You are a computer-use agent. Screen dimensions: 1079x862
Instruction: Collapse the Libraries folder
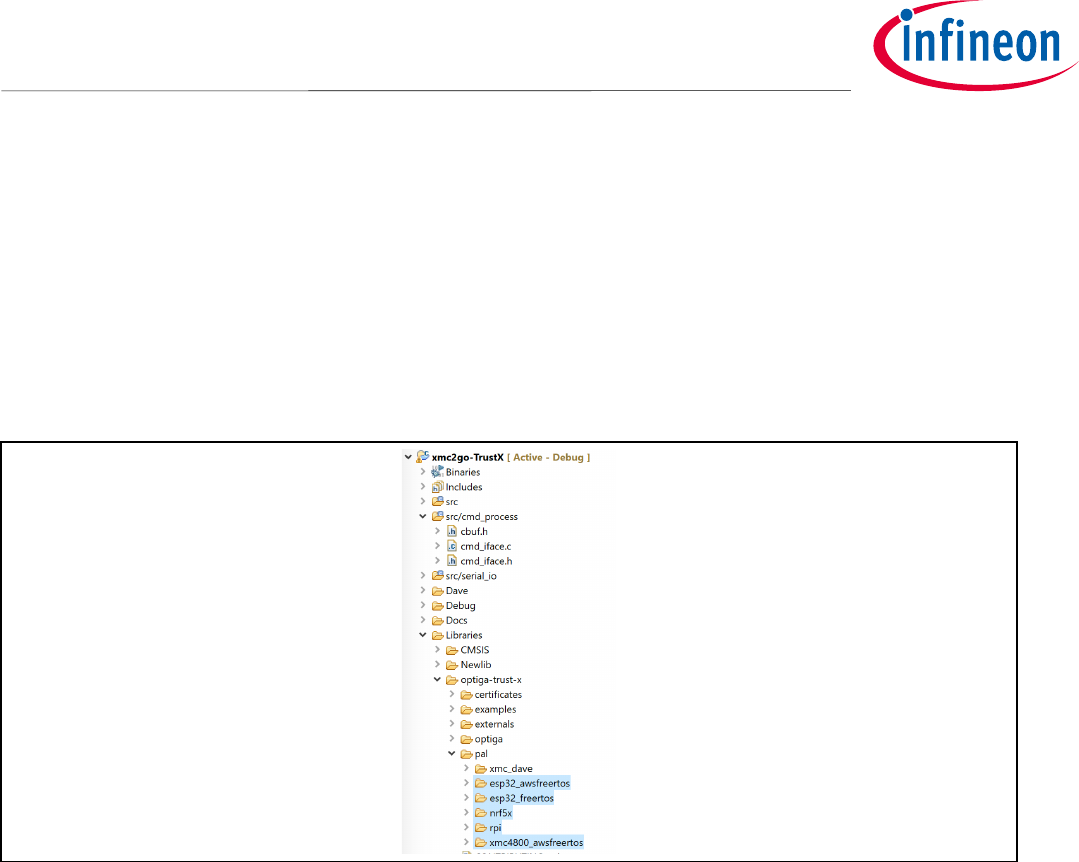[423, 635]
